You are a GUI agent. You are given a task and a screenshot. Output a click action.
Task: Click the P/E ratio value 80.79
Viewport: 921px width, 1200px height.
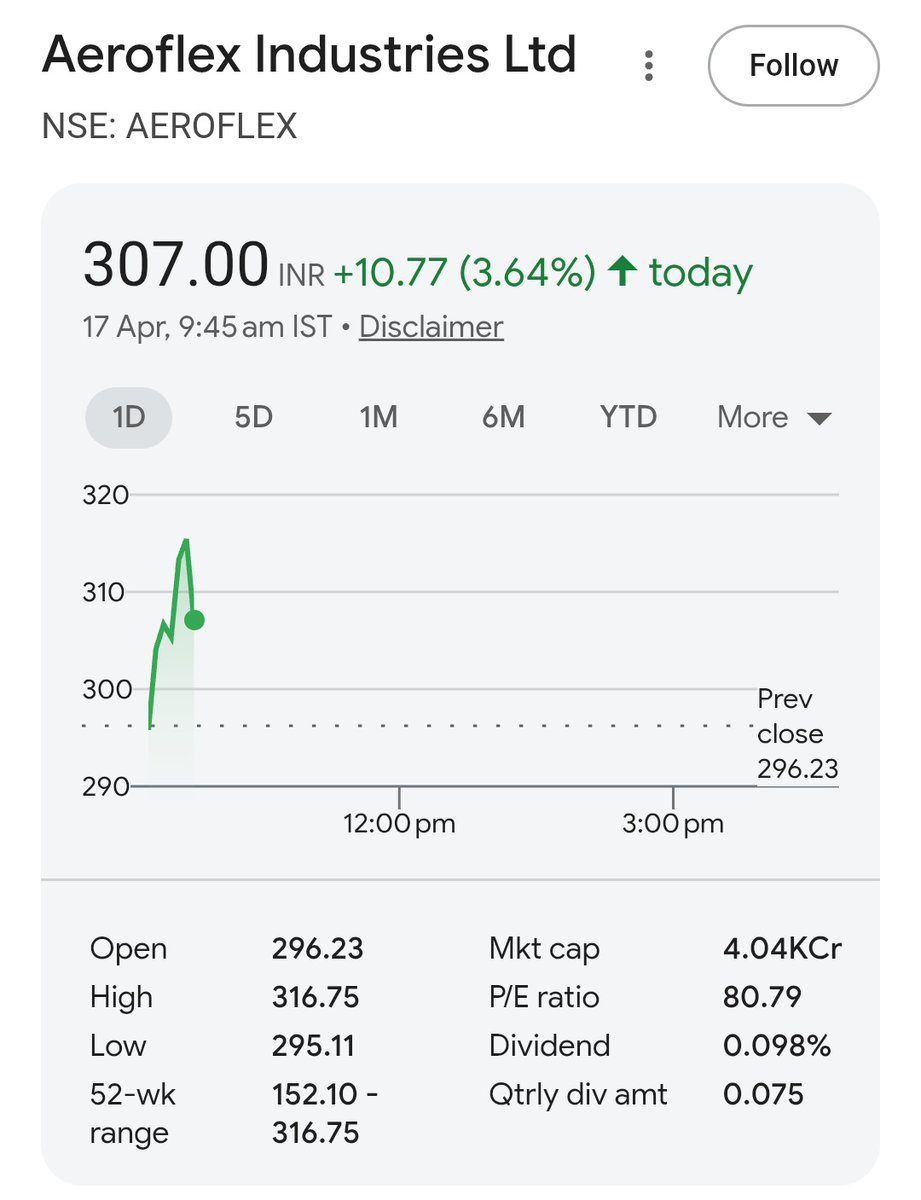(762, 997)
